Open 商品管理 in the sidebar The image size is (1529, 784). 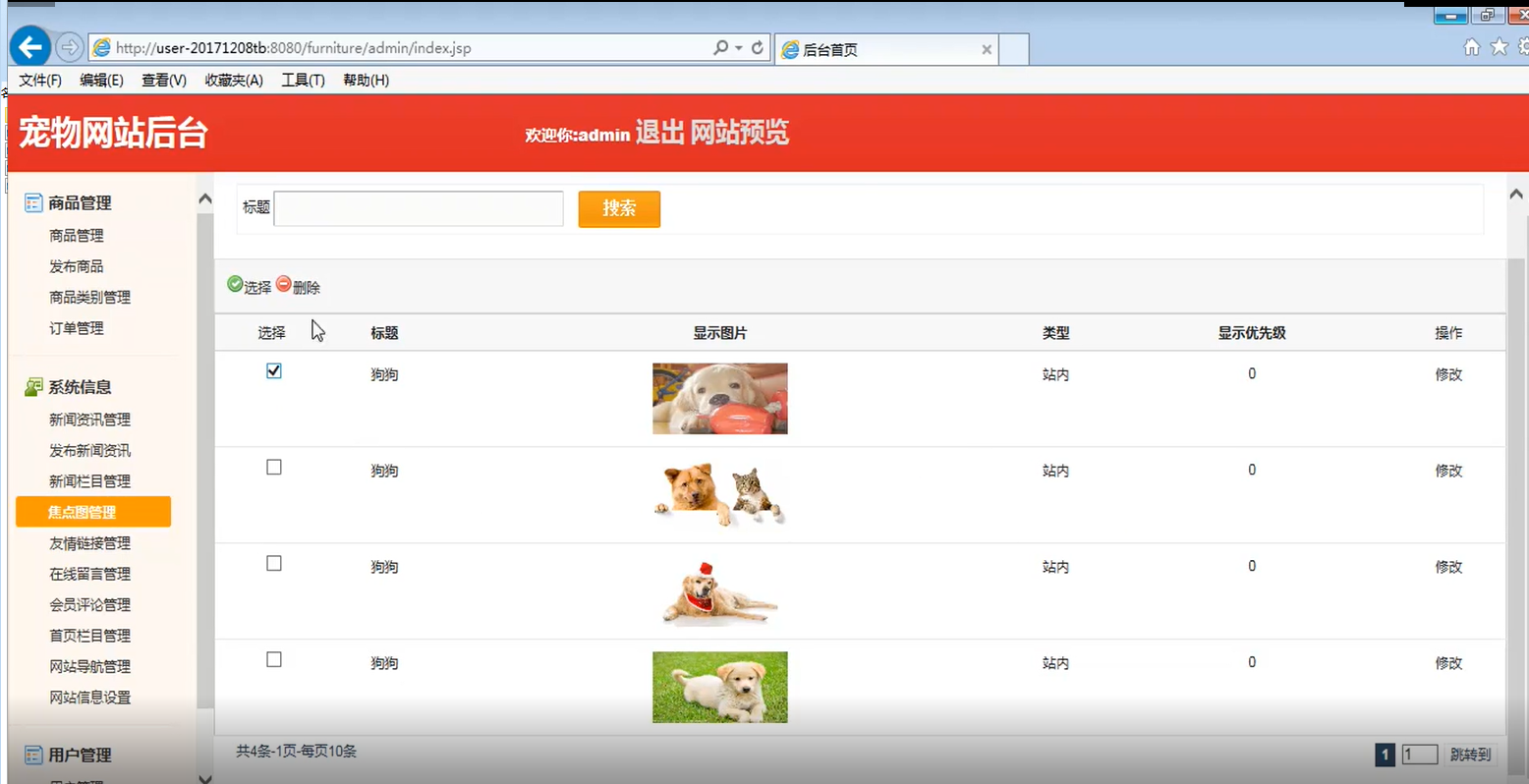(77, 236)
